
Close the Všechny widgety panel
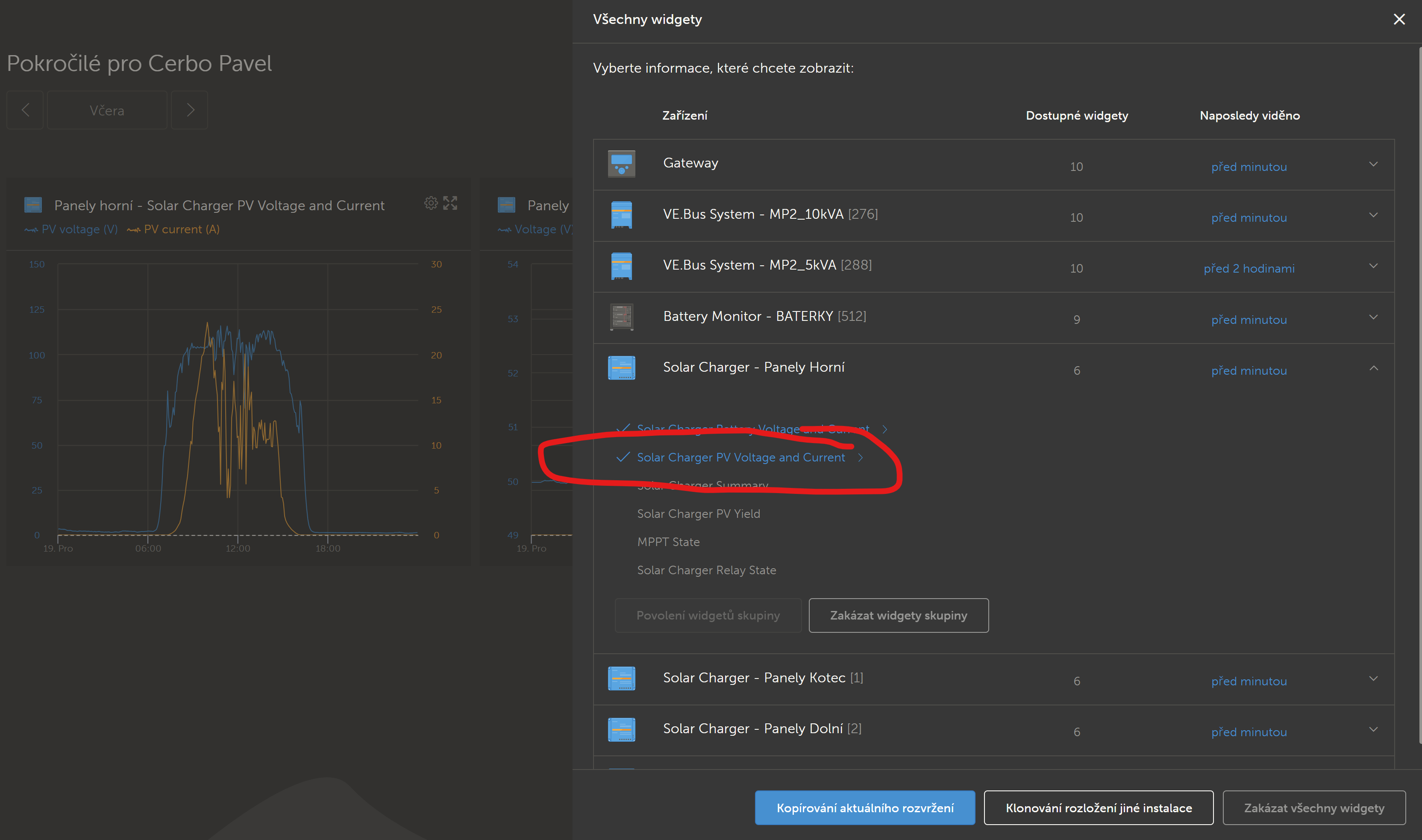click(x=1399, y=19)
